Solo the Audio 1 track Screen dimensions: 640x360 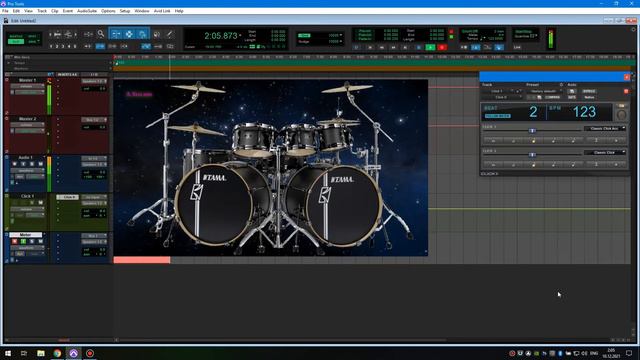[32, 164]
